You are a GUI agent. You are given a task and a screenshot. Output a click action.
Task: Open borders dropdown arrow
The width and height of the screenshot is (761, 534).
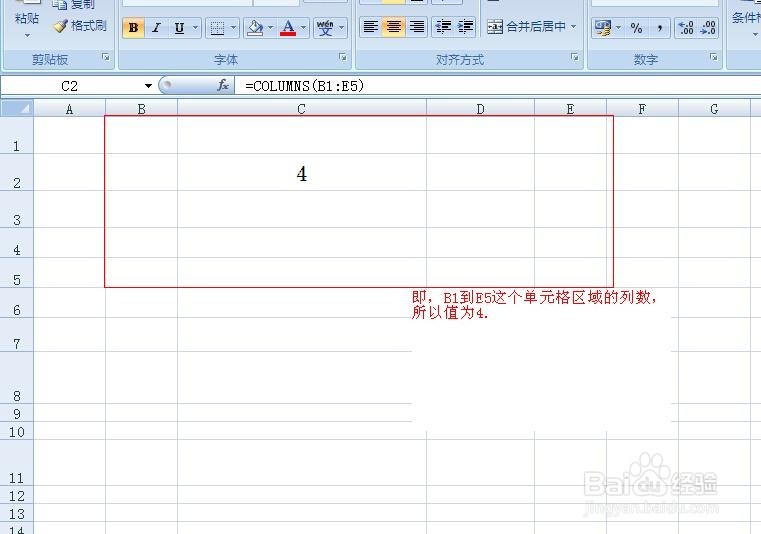point(233,28)
